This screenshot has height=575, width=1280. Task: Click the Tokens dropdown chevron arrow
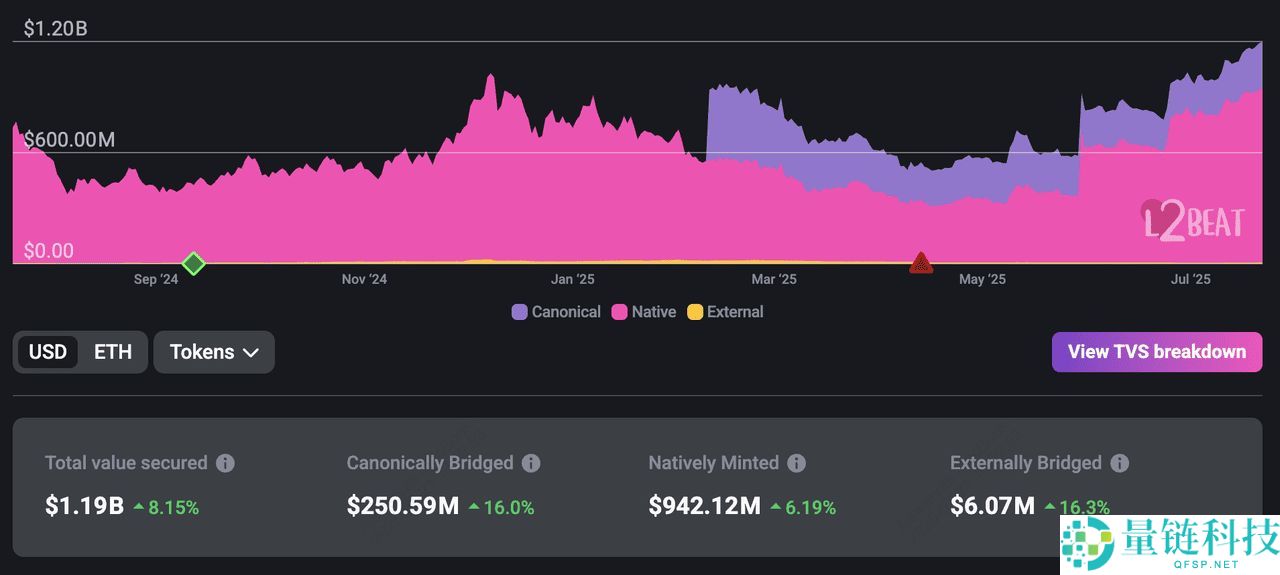[251, 353]
